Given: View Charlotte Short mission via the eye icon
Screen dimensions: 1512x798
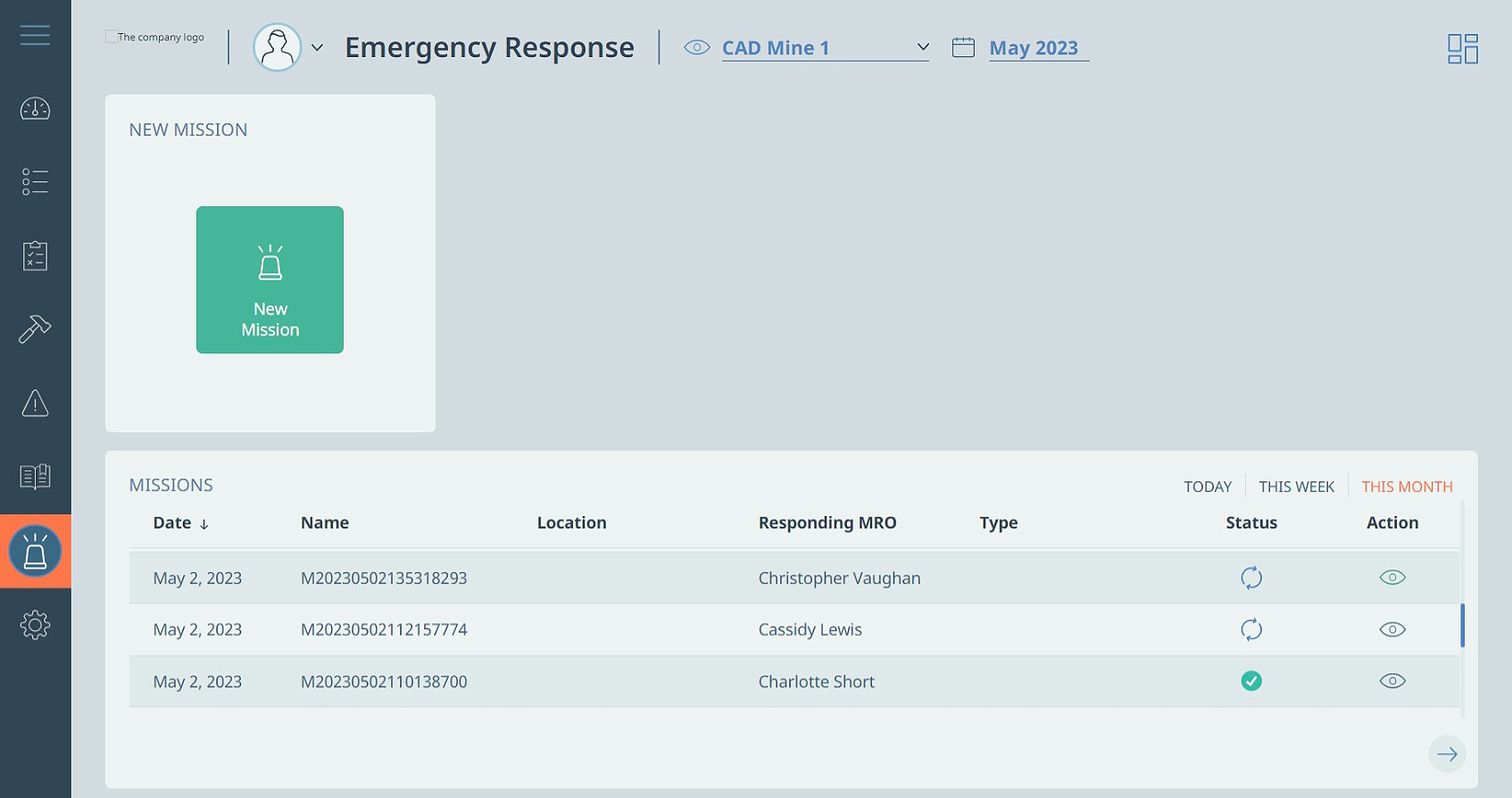Looking at the screenshot, I should [1392, 681].
